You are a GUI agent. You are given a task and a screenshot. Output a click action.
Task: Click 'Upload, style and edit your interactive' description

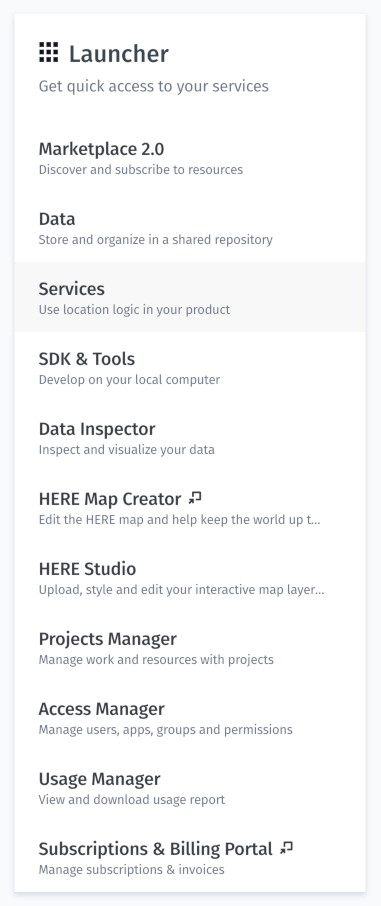coord(182,590)
